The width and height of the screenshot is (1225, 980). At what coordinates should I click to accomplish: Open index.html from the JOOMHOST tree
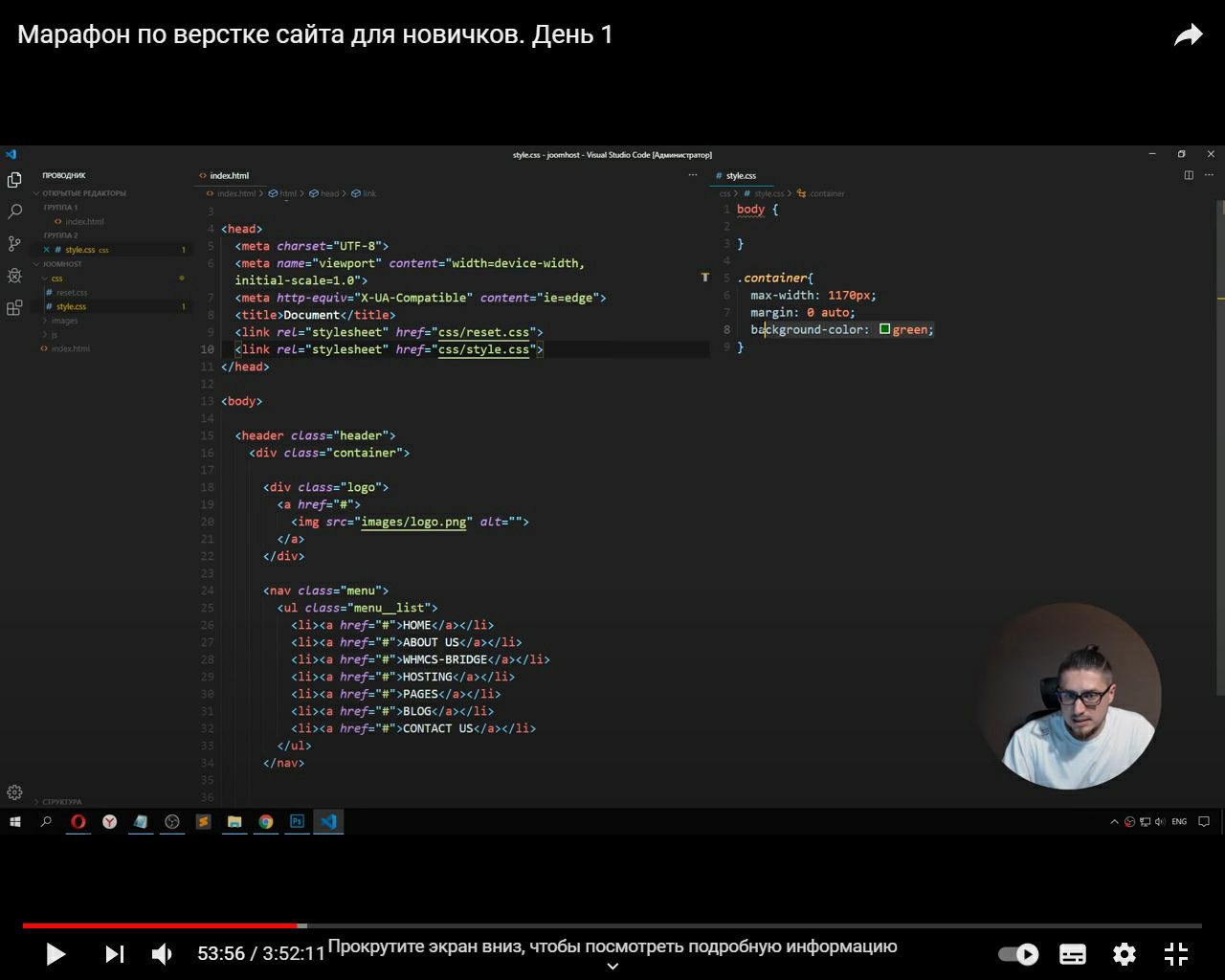point(70,348)
